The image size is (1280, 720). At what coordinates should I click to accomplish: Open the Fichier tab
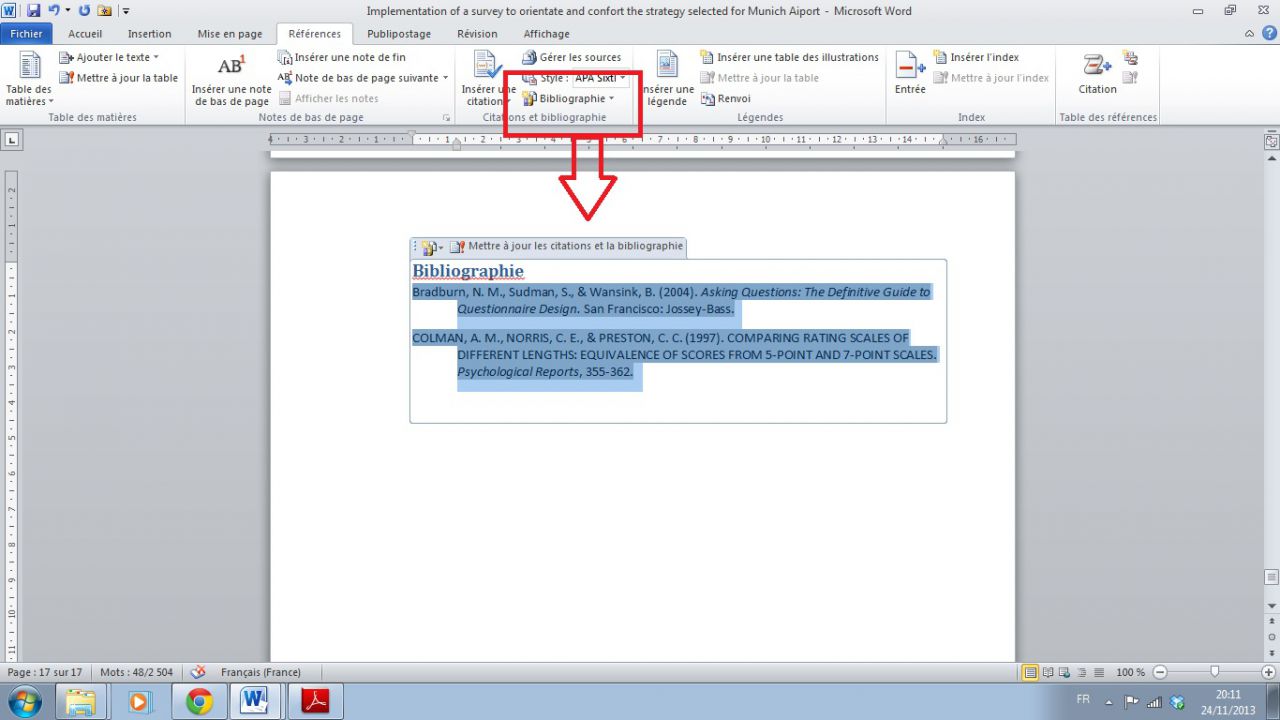pyautogui.click(x=26, y=33)
